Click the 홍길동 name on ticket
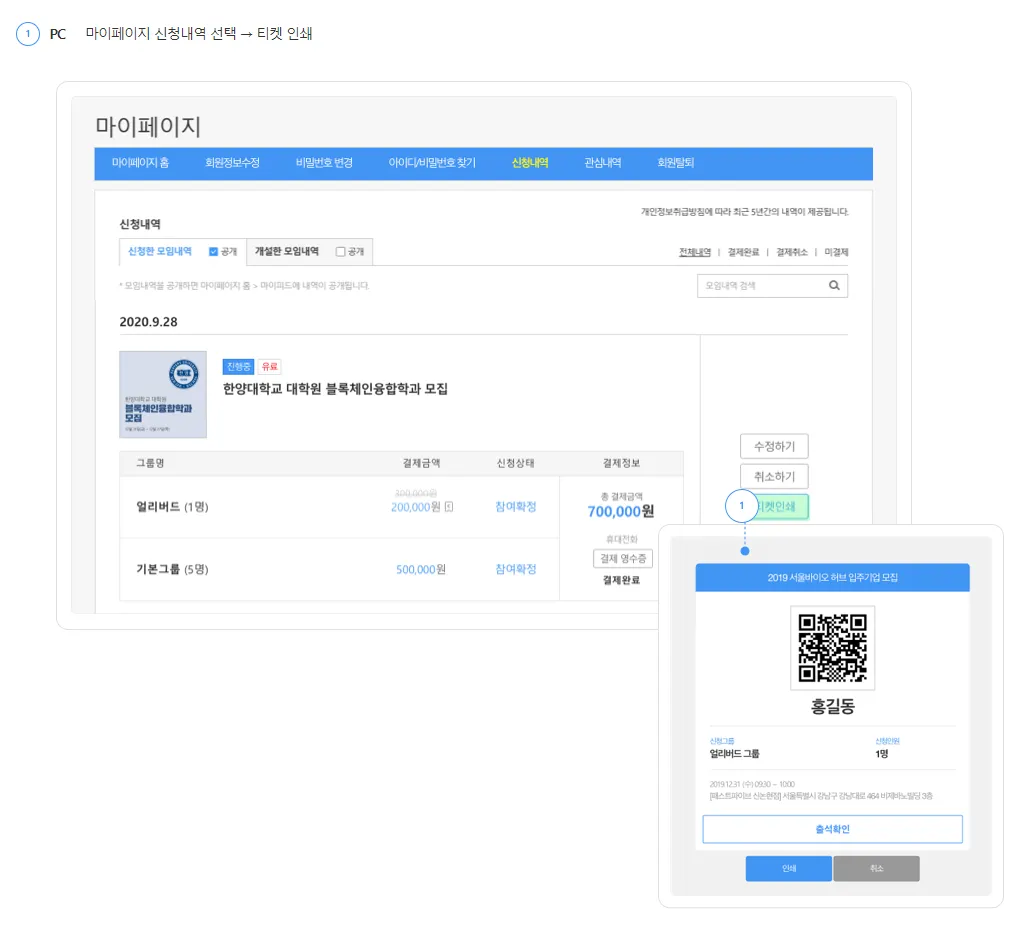The image size is (1029, 930). click(832, 706)
